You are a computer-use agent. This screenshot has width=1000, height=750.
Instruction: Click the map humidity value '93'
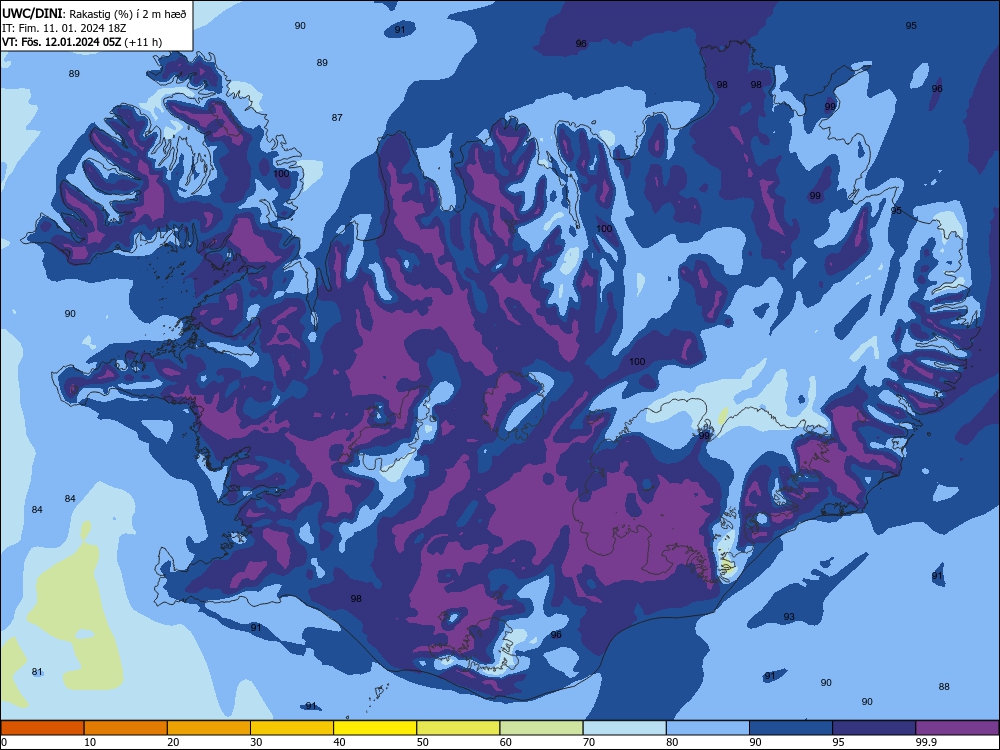click(789, 617)
